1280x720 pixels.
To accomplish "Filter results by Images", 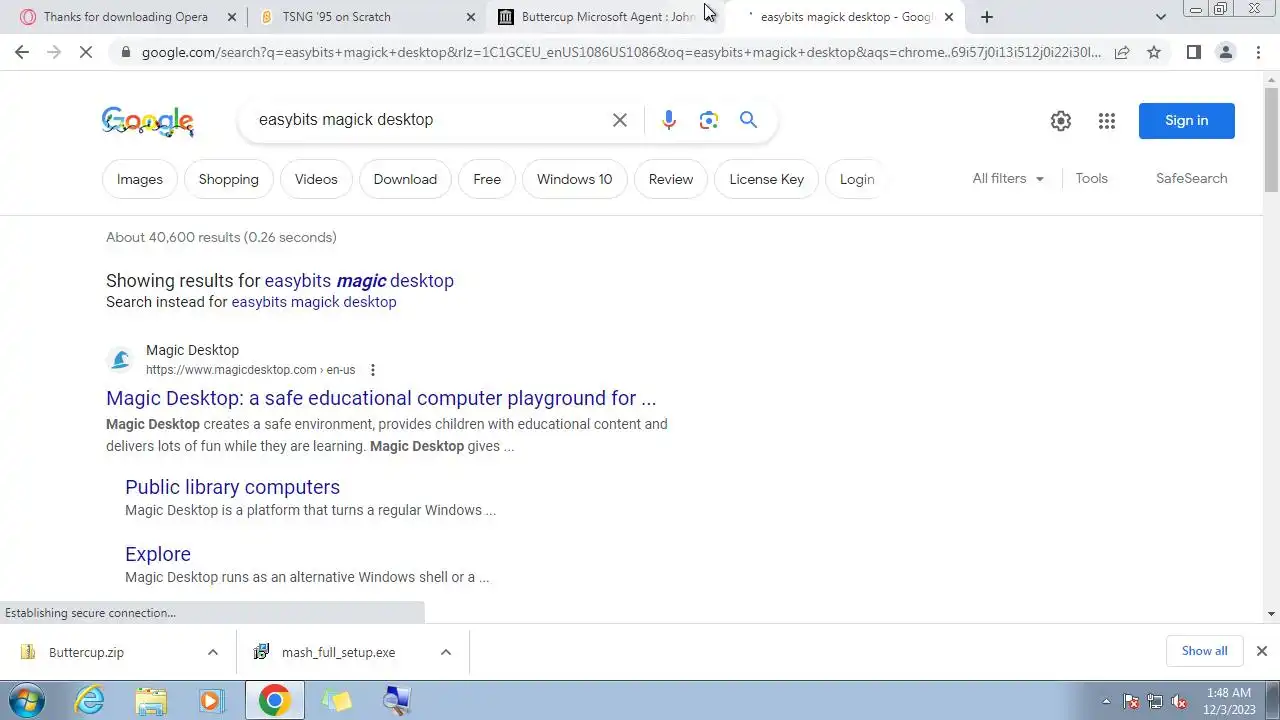I will [140, 179].
